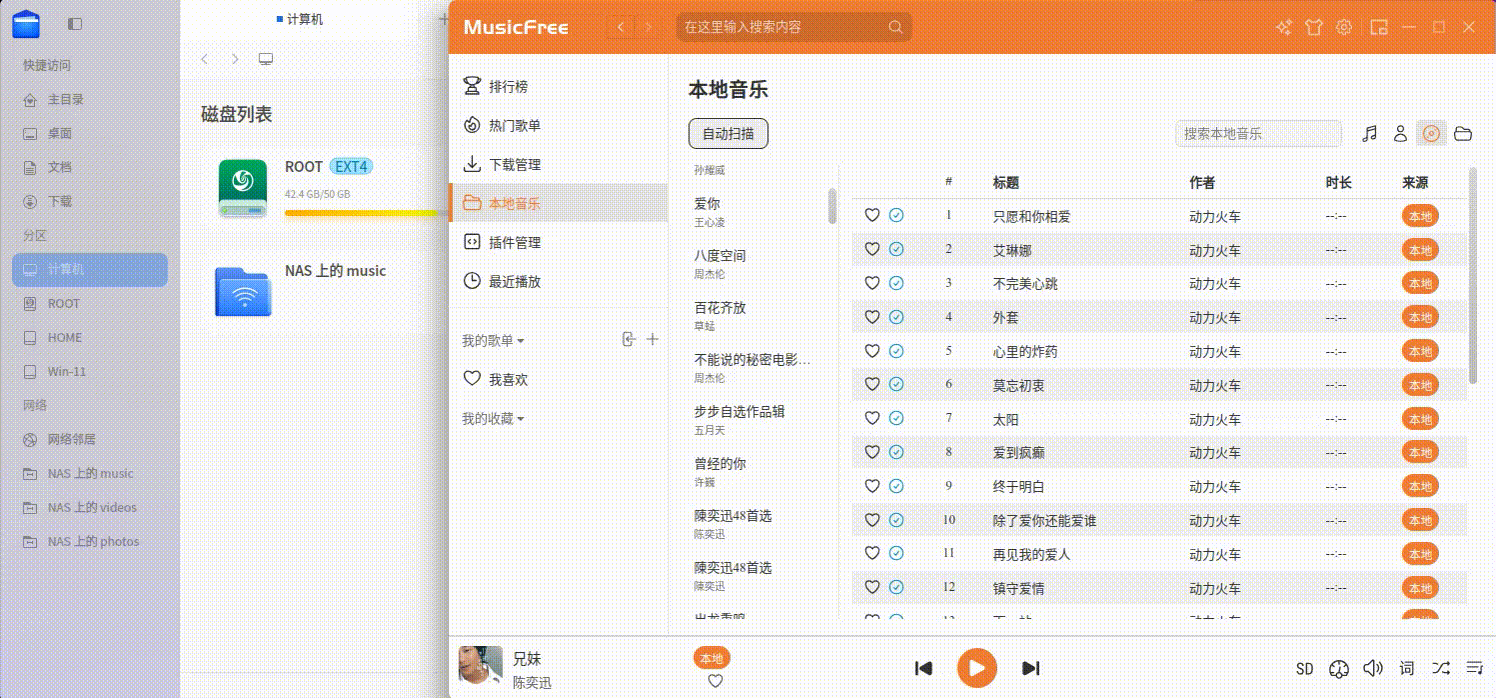The width and height of the screenshot is (1496, 698).
Task: Favorite current song 兄妹 in player bar
Action: tap(715, 681)
